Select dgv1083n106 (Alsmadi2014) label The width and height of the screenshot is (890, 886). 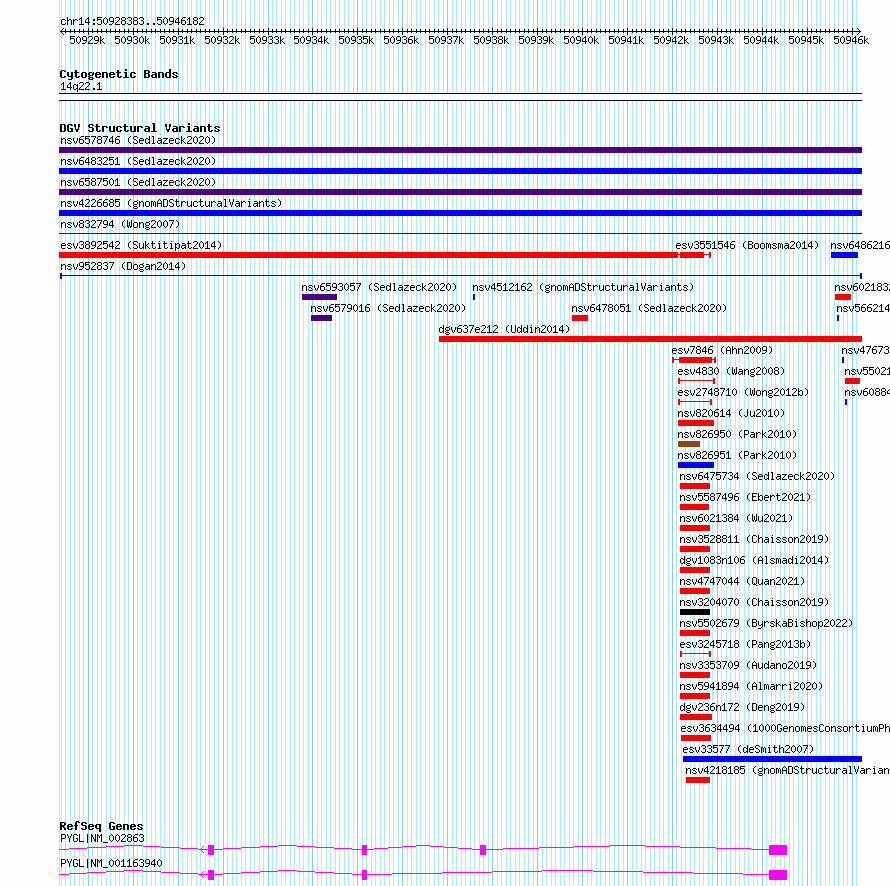coord(754,560)
